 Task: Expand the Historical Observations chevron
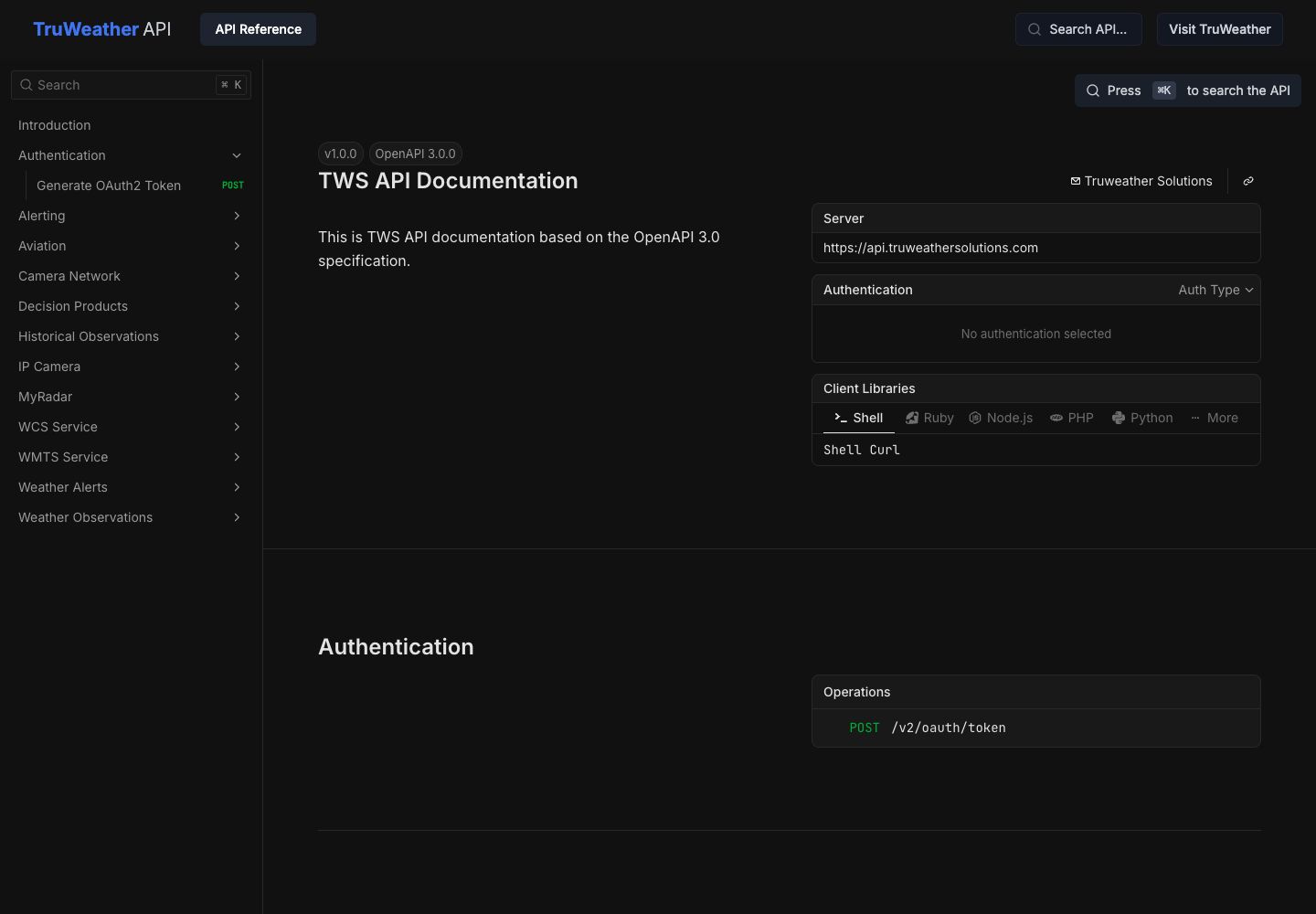coord(237,336)
